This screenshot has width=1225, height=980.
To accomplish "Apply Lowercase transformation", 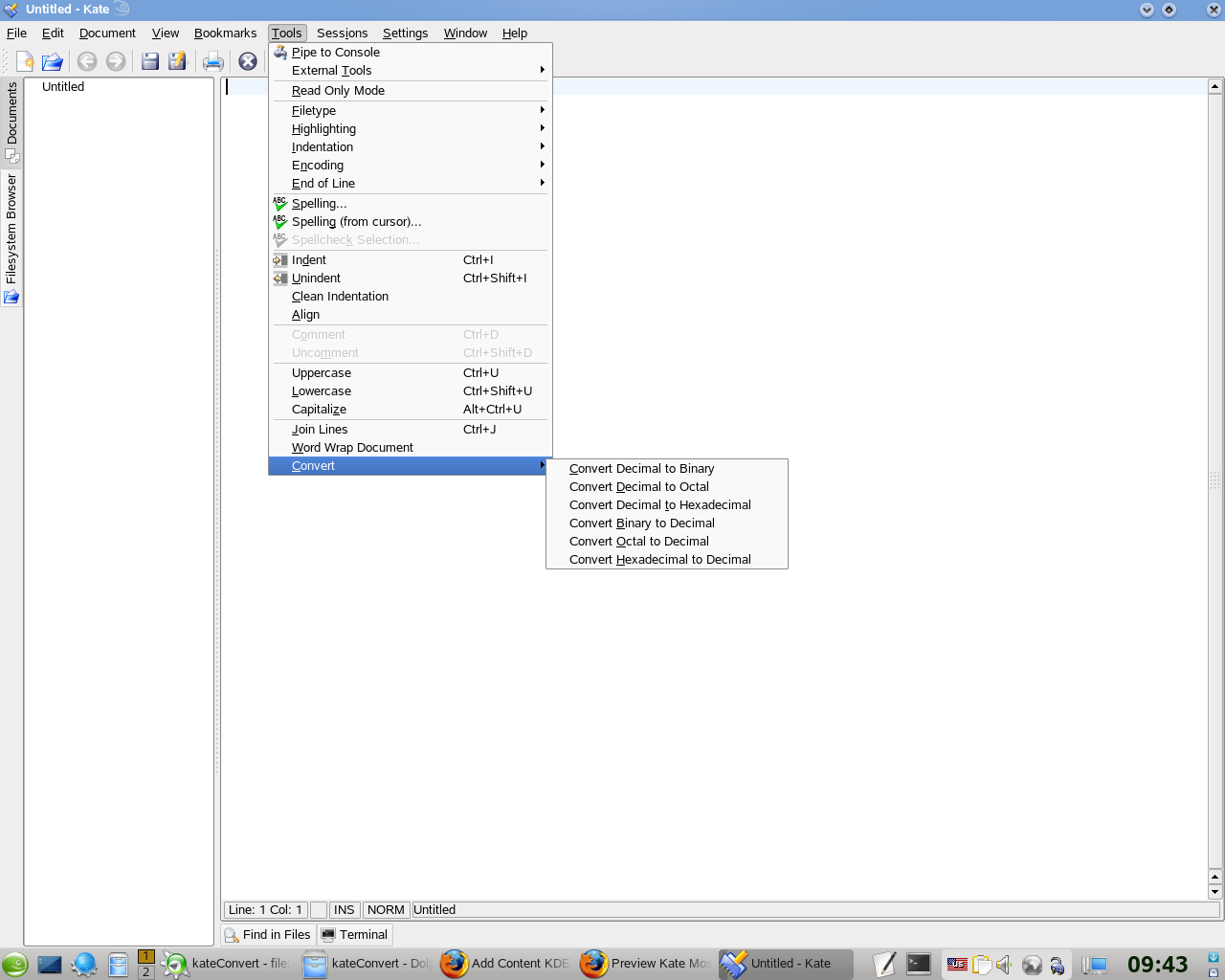I will (410, 391).
